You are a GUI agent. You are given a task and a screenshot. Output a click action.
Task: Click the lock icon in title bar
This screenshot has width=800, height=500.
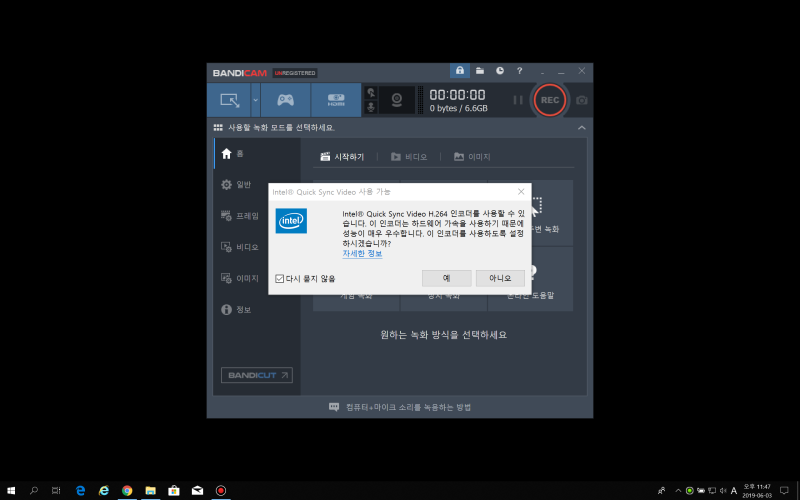(460, 70)
